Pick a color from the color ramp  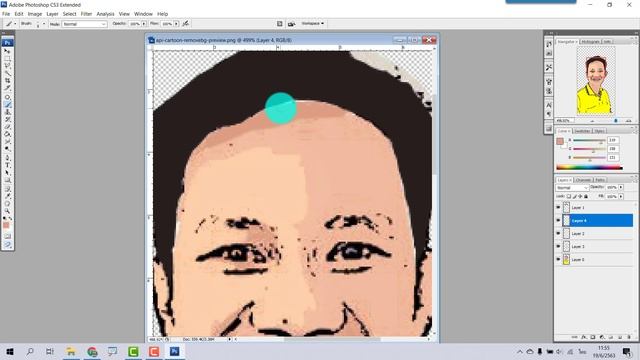(x=589, y=167)
